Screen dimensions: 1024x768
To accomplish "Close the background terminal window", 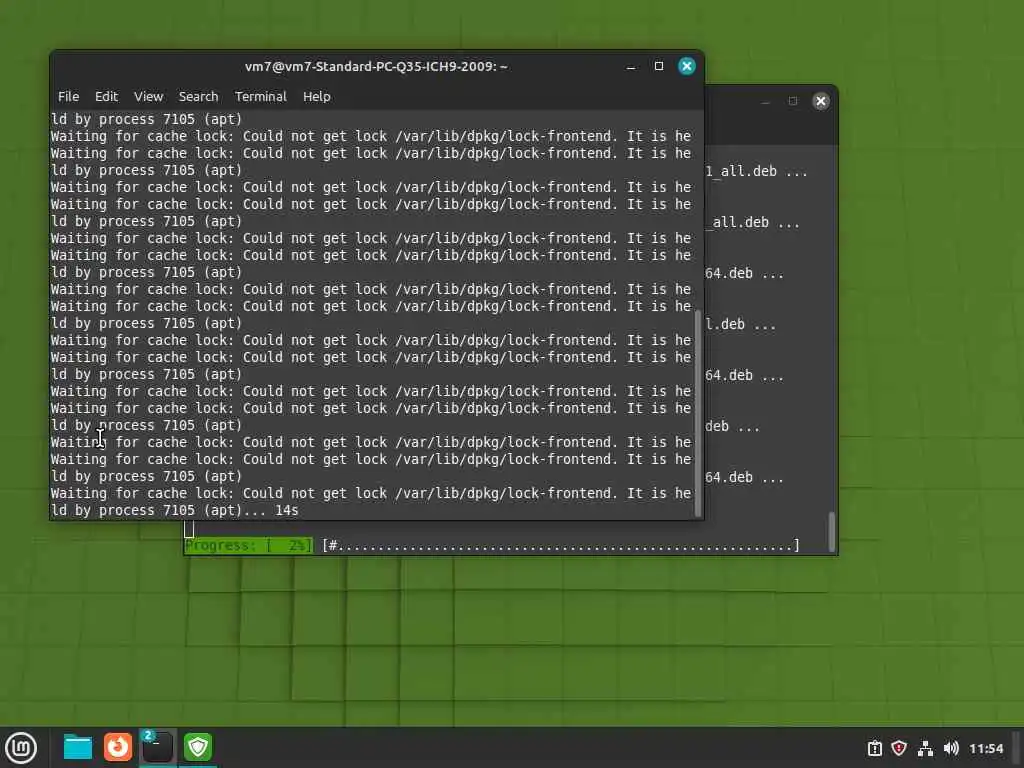I will tap(821, 101).
